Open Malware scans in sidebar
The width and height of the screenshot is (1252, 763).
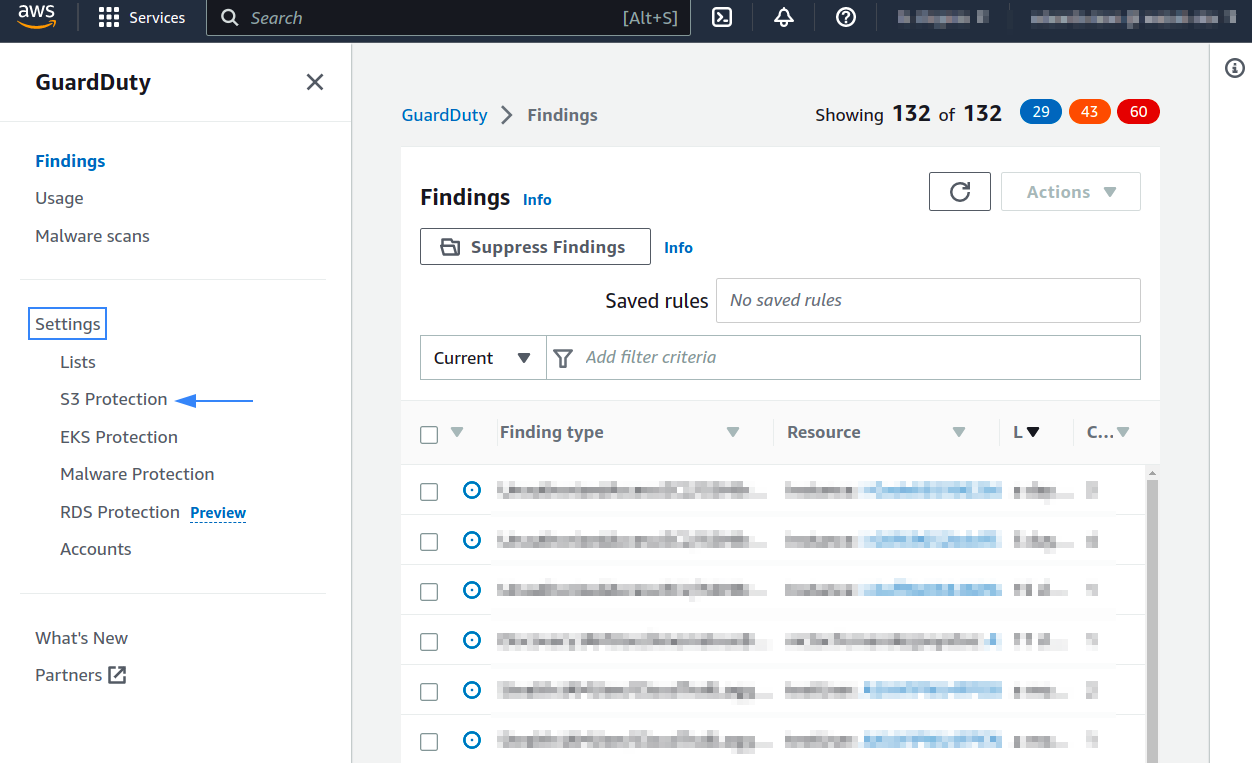[92, 236]
